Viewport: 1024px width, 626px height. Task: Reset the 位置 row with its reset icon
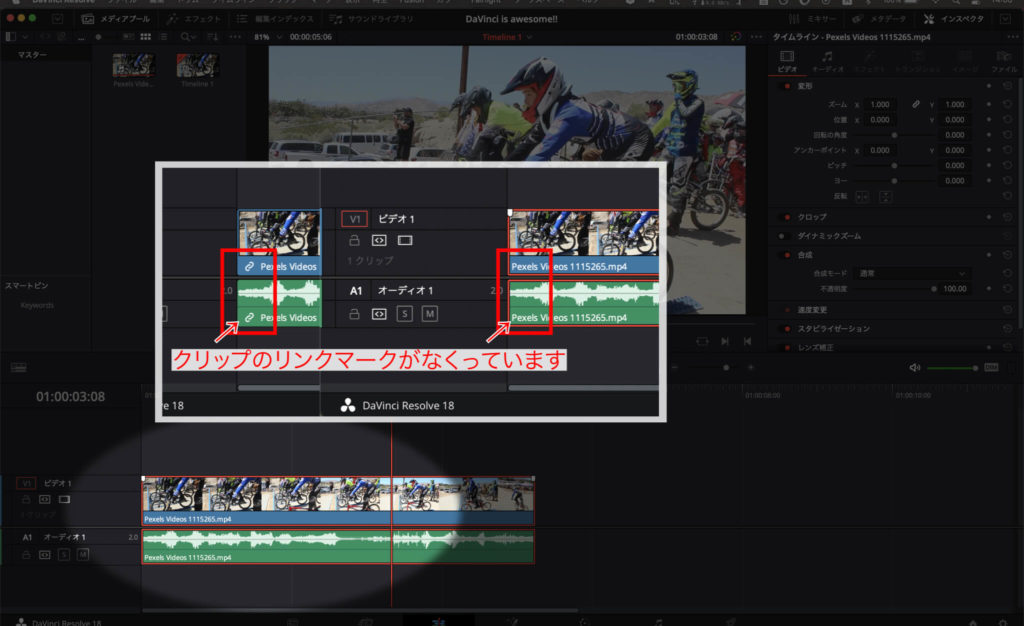click(1007, 119)
